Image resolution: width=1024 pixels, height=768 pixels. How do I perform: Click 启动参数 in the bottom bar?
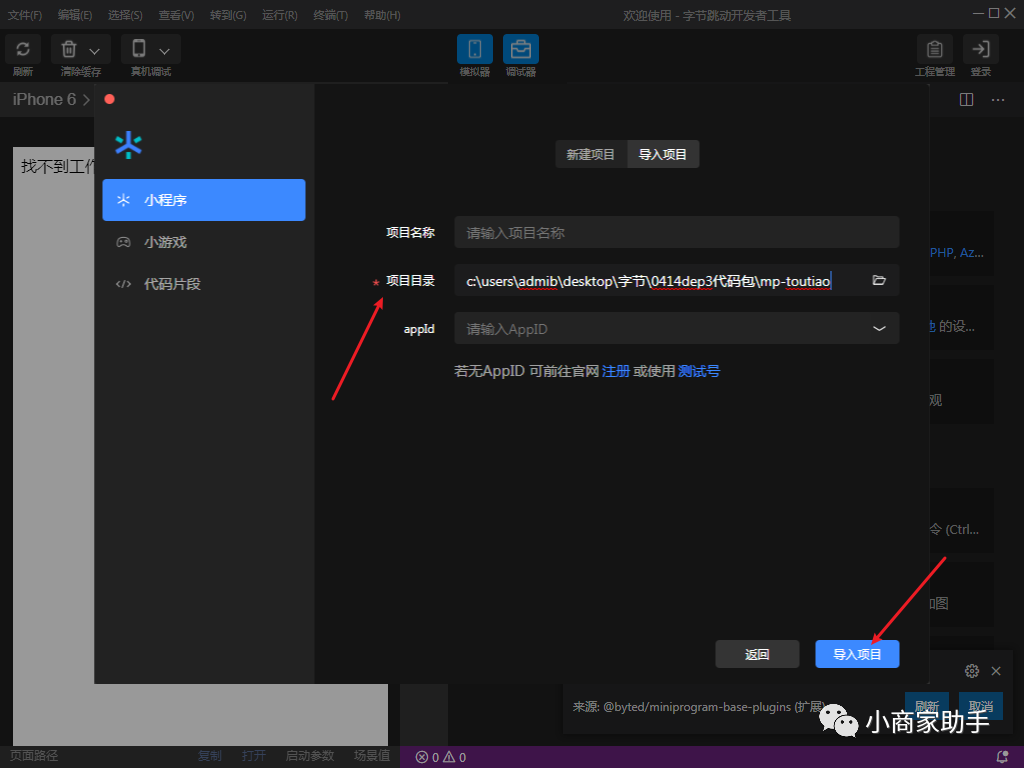[x=310, y=756]
